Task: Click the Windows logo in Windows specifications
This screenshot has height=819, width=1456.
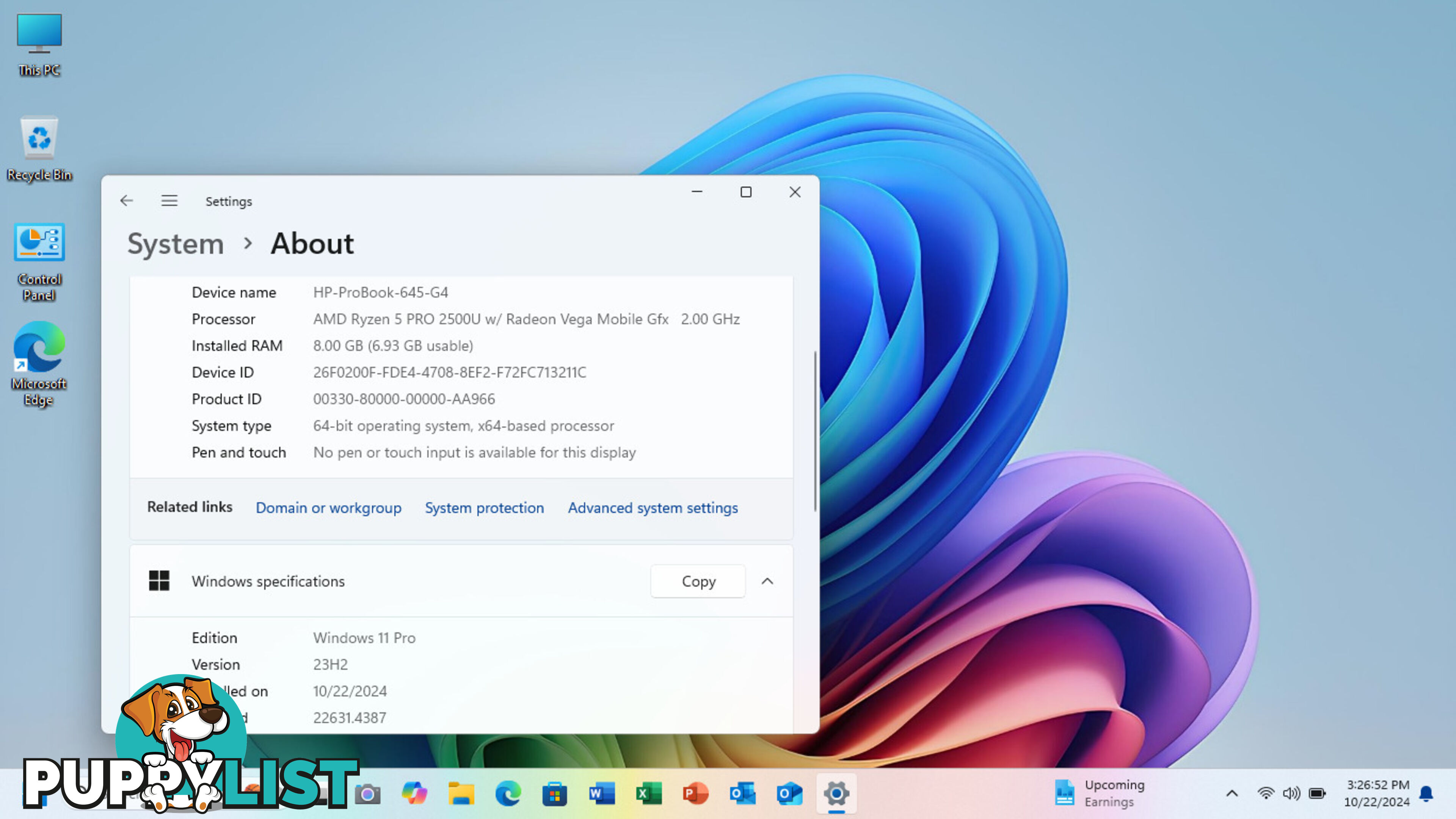Action: 159,581
